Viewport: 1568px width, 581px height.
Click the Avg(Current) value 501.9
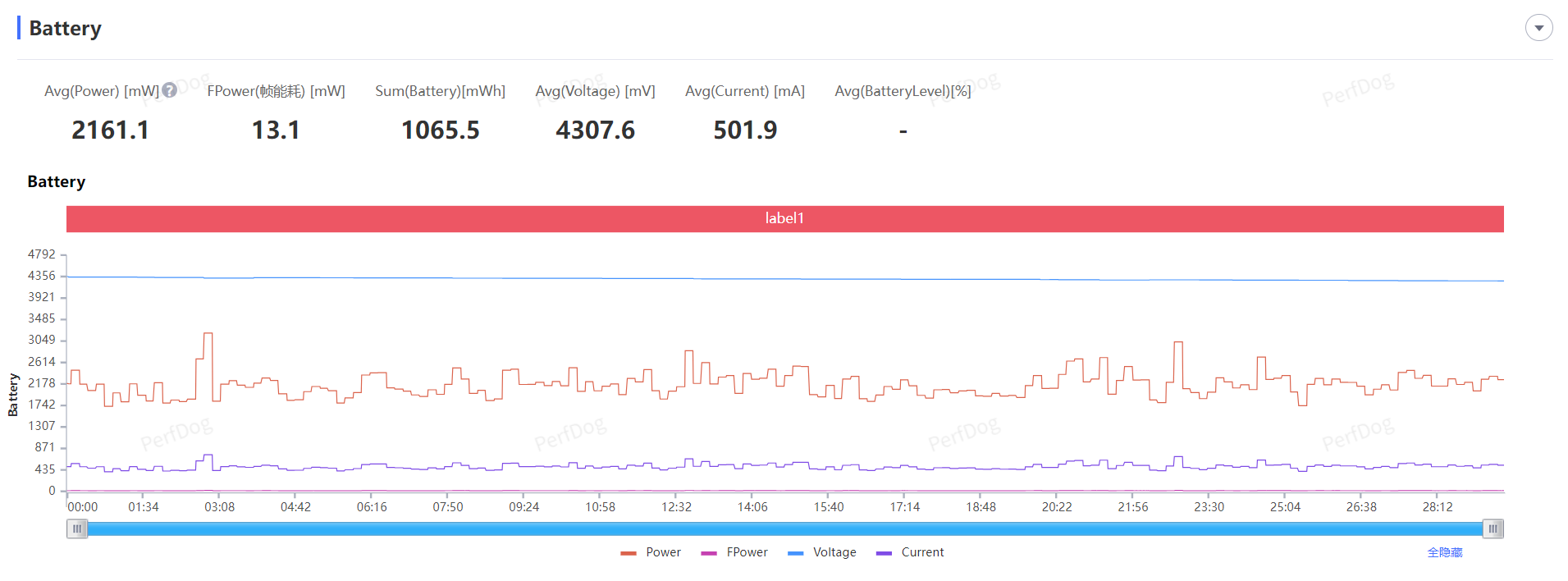click(744, 130)
